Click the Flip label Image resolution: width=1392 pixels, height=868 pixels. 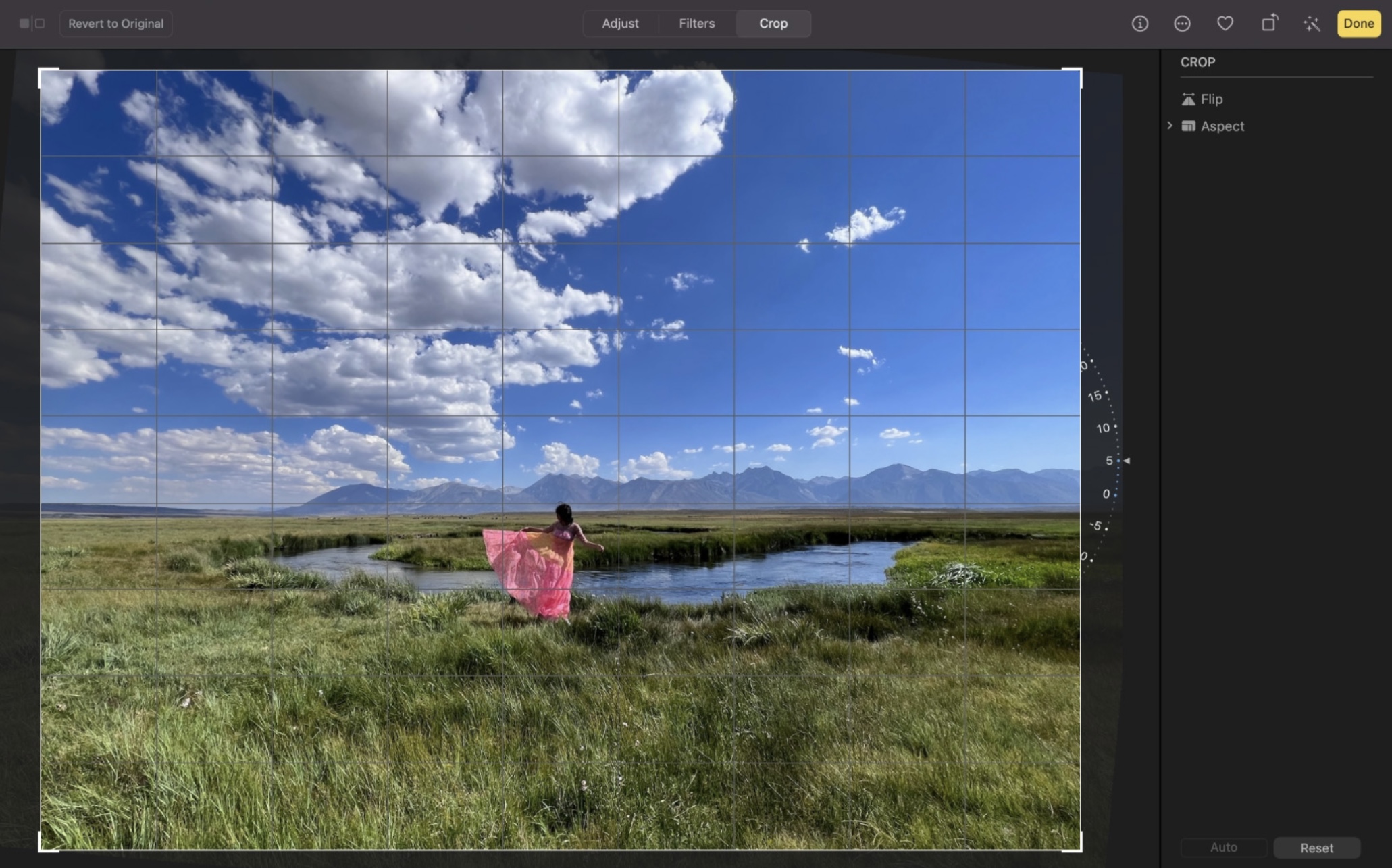coord(1212,99)
